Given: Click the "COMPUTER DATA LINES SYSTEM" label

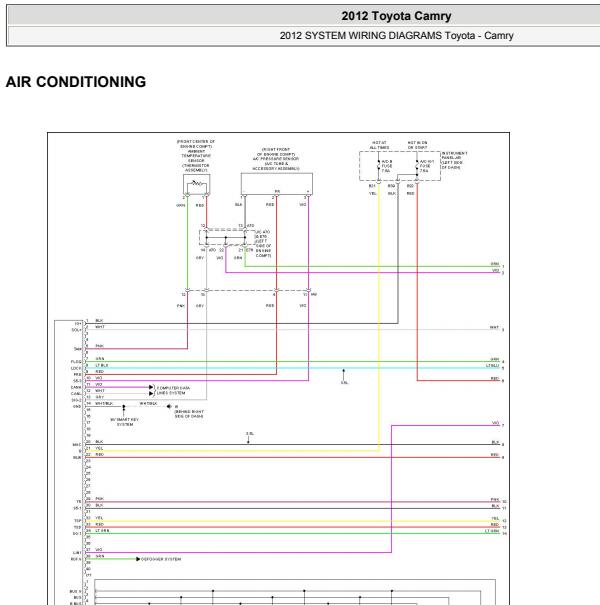Looking at the screenshot, I should [171, 390].
